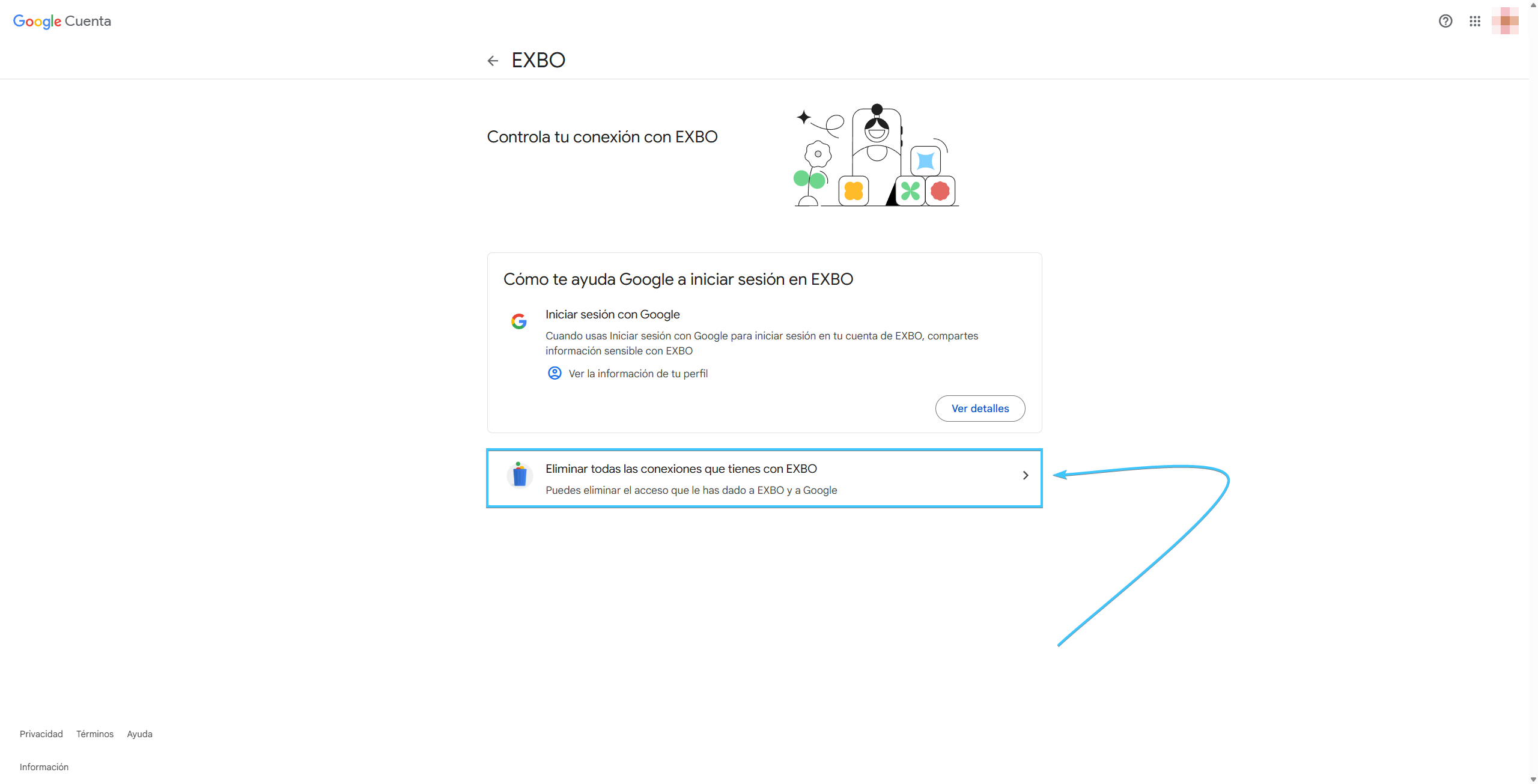Open the Google apps grid
1538x784 pixels.
pyautogui.click(x=1475, y=21)
